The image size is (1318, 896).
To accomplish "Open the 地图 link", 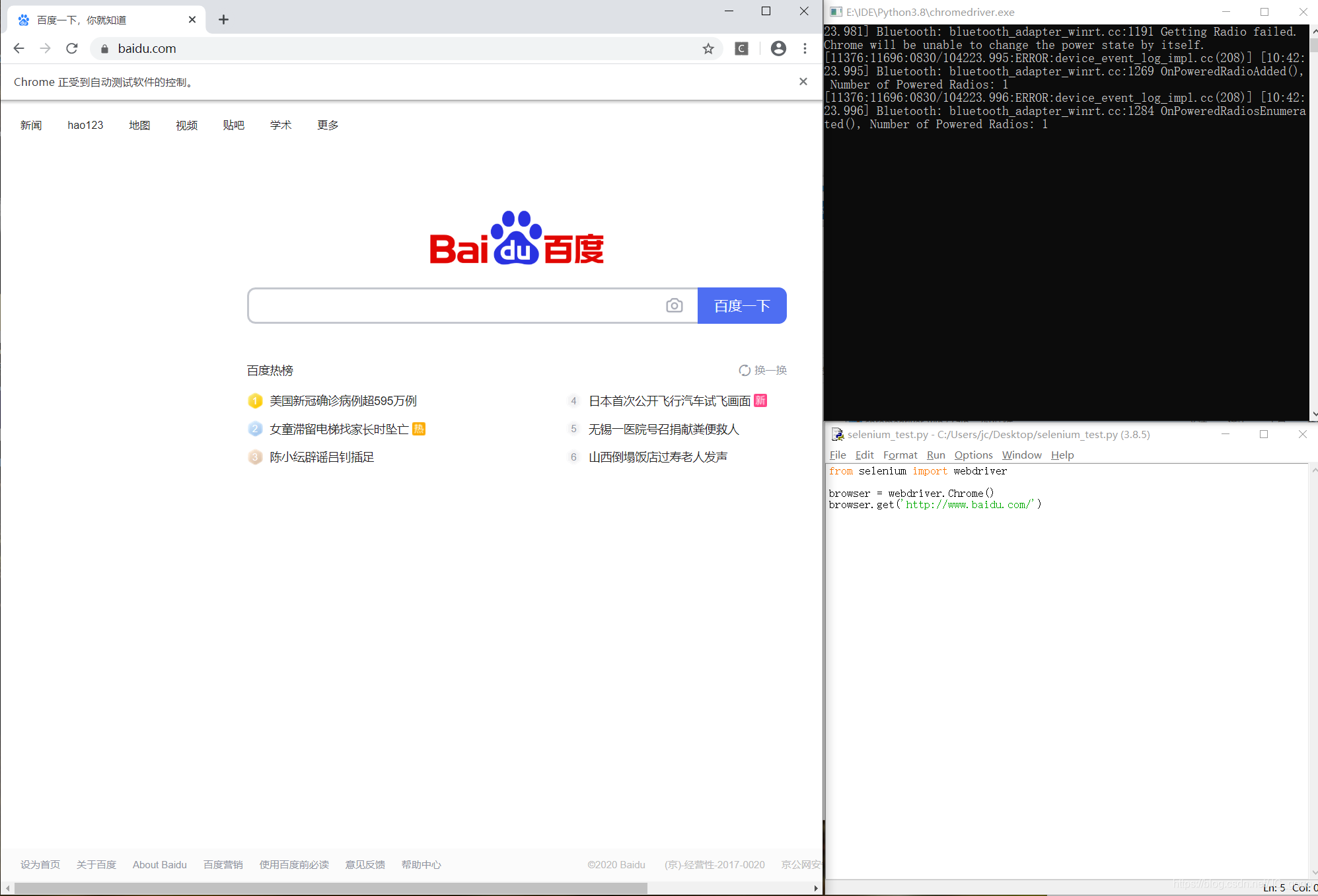I will pos(139,125).
